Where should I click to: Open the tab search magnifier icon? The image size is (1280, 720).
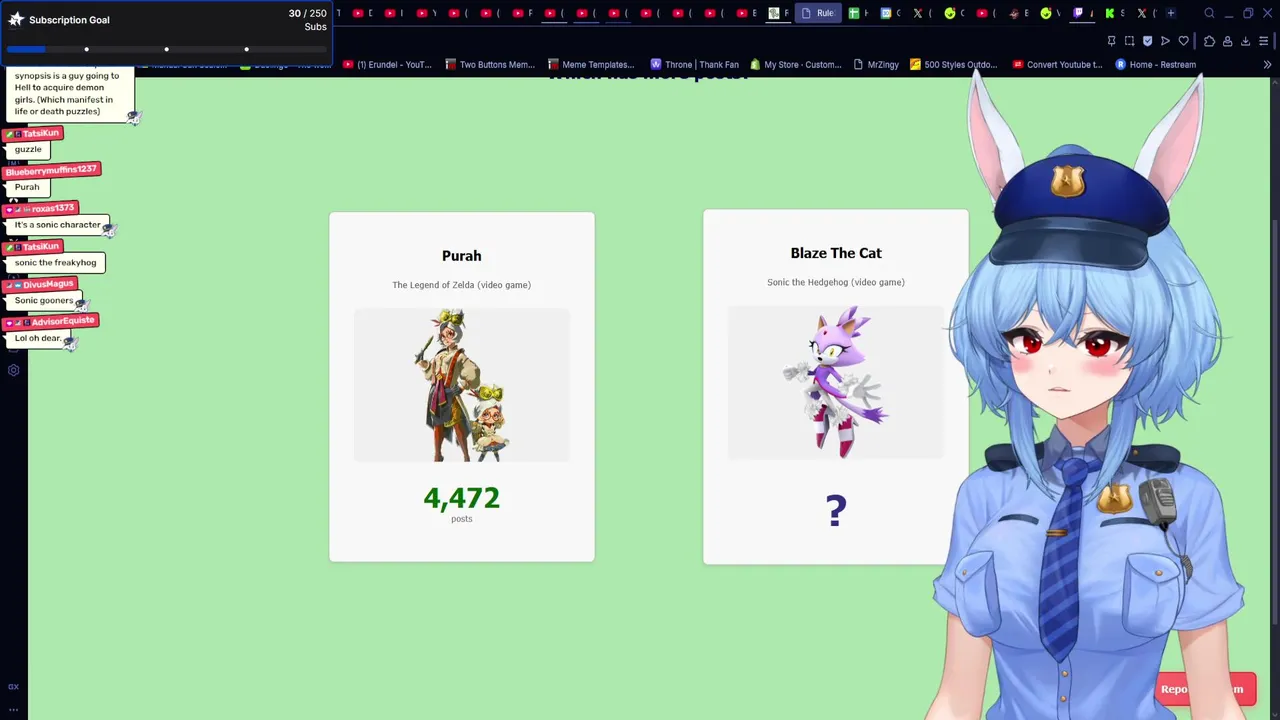(1209, 13)
